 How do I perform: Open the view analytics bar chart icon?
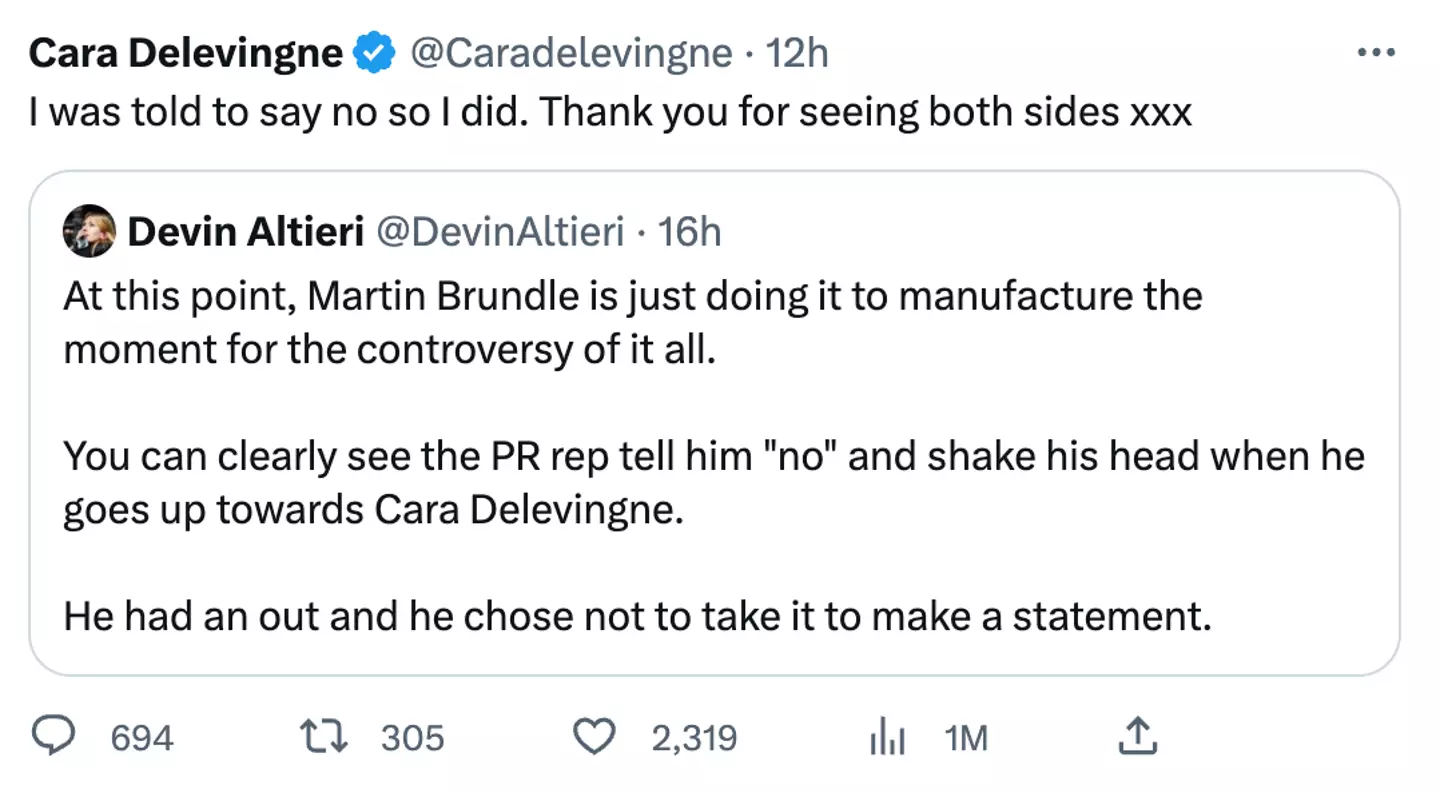pos(886,739)
